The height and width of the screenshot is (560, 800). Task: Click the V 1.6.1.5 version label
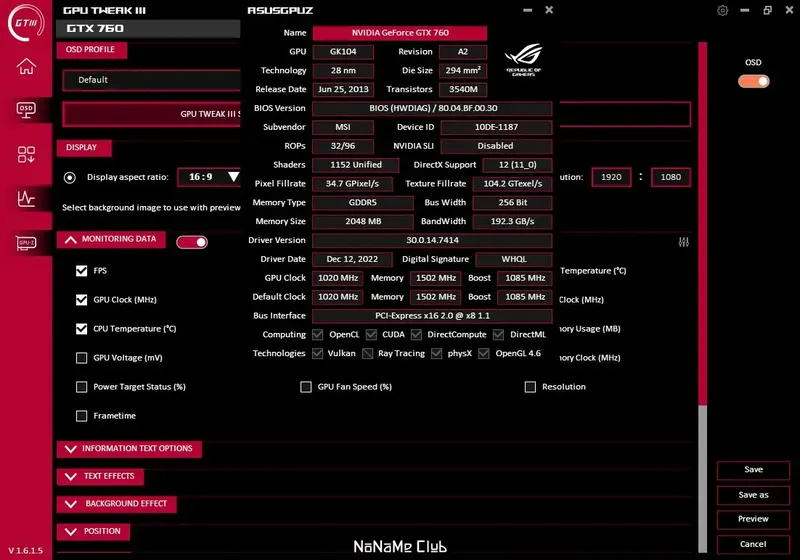[26, 550]
